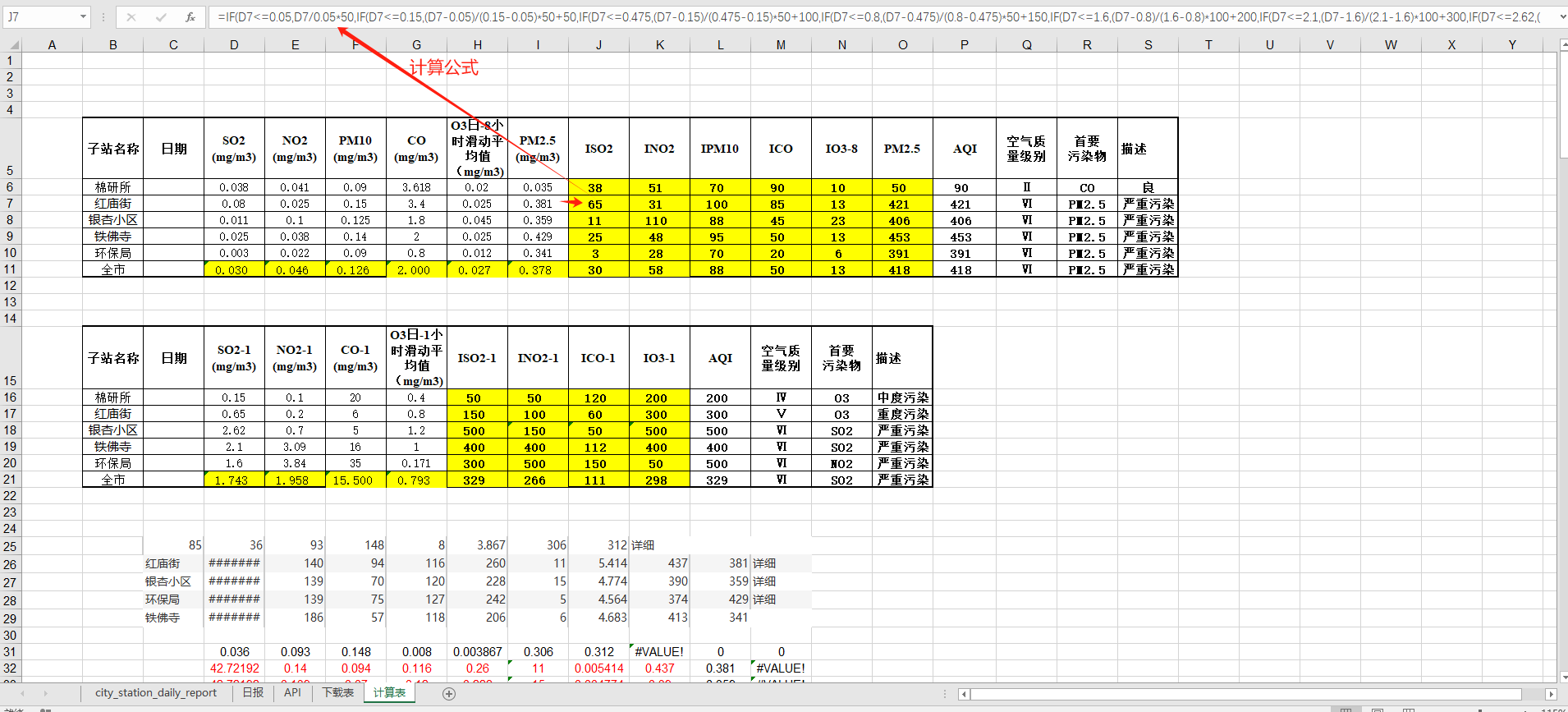1568x712 pixels.
Task: Click the Name Box showing J7
Action: (41, 16)
